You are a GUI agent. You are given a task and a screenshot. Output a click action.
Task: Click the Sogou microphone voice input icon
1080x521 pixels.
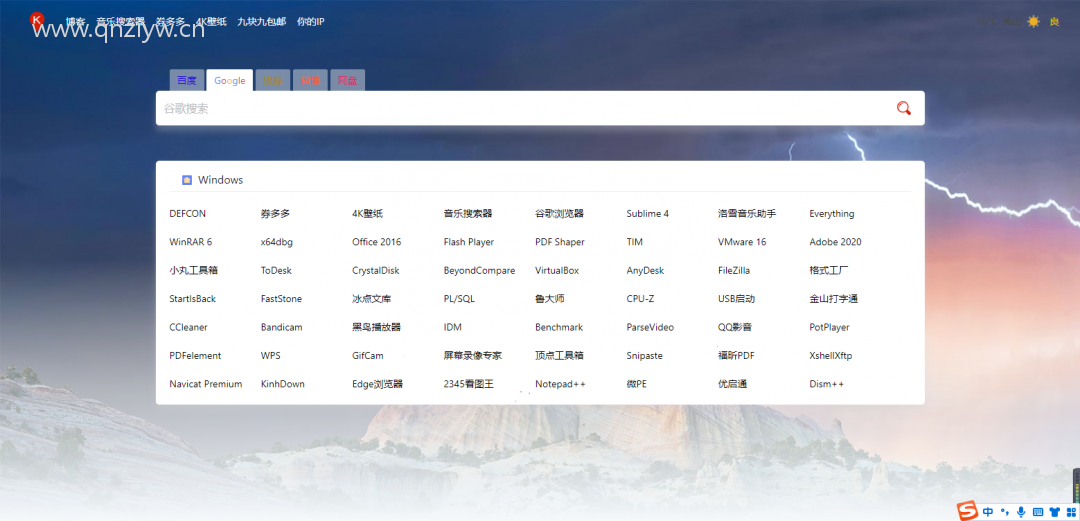pyautogui.click(x=1021, y=512)
